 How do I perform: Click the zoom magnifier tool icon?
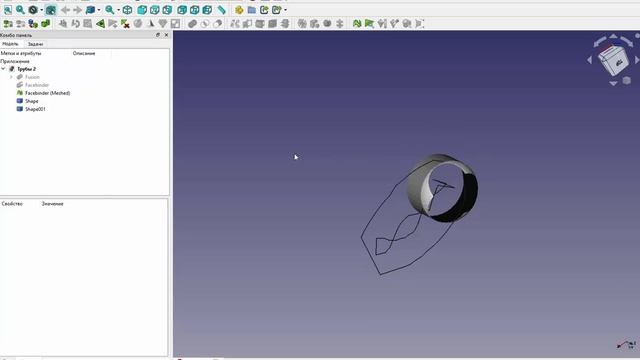click(x=109, y=10)
